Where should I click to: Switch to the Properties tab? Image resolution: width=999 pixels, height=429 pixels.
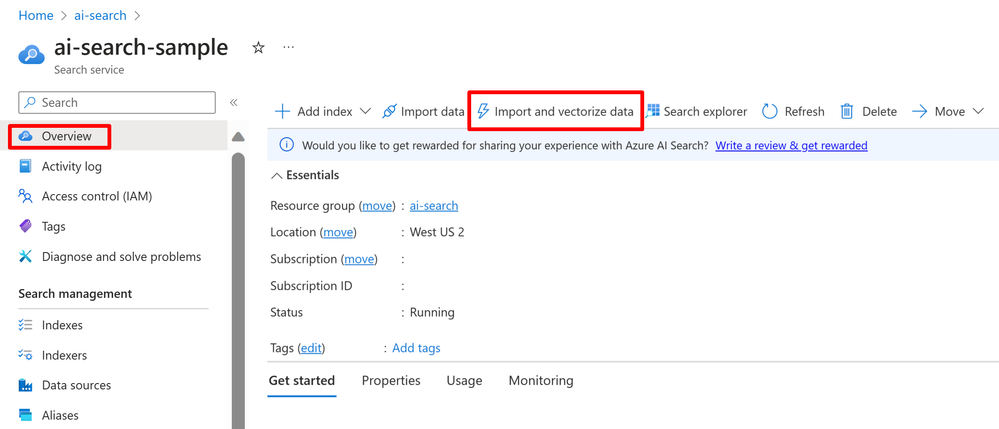click(391, 381)
